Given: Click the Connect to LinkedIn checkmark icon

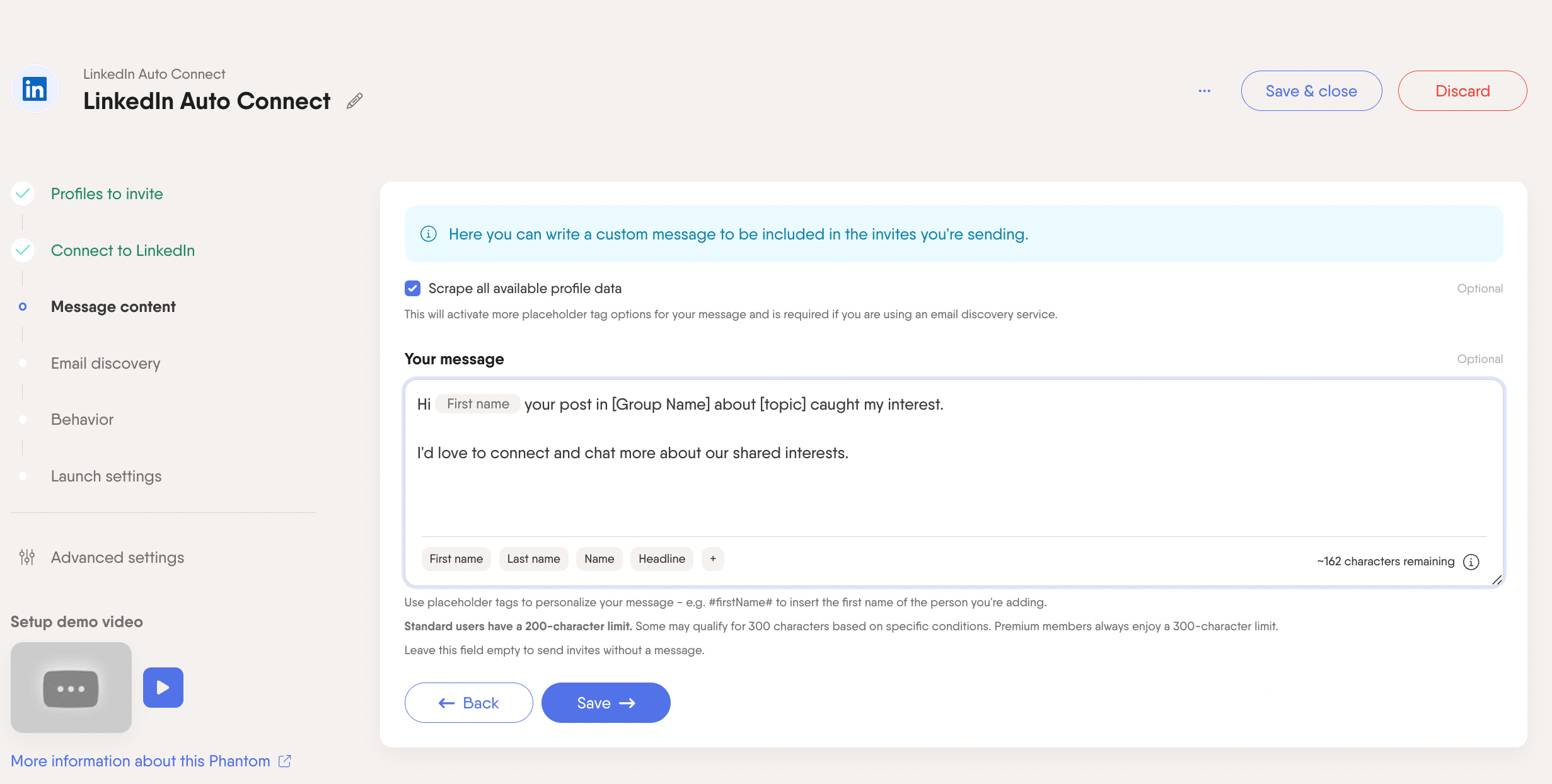Looking at the screenshot, I should tap(23, 250).
